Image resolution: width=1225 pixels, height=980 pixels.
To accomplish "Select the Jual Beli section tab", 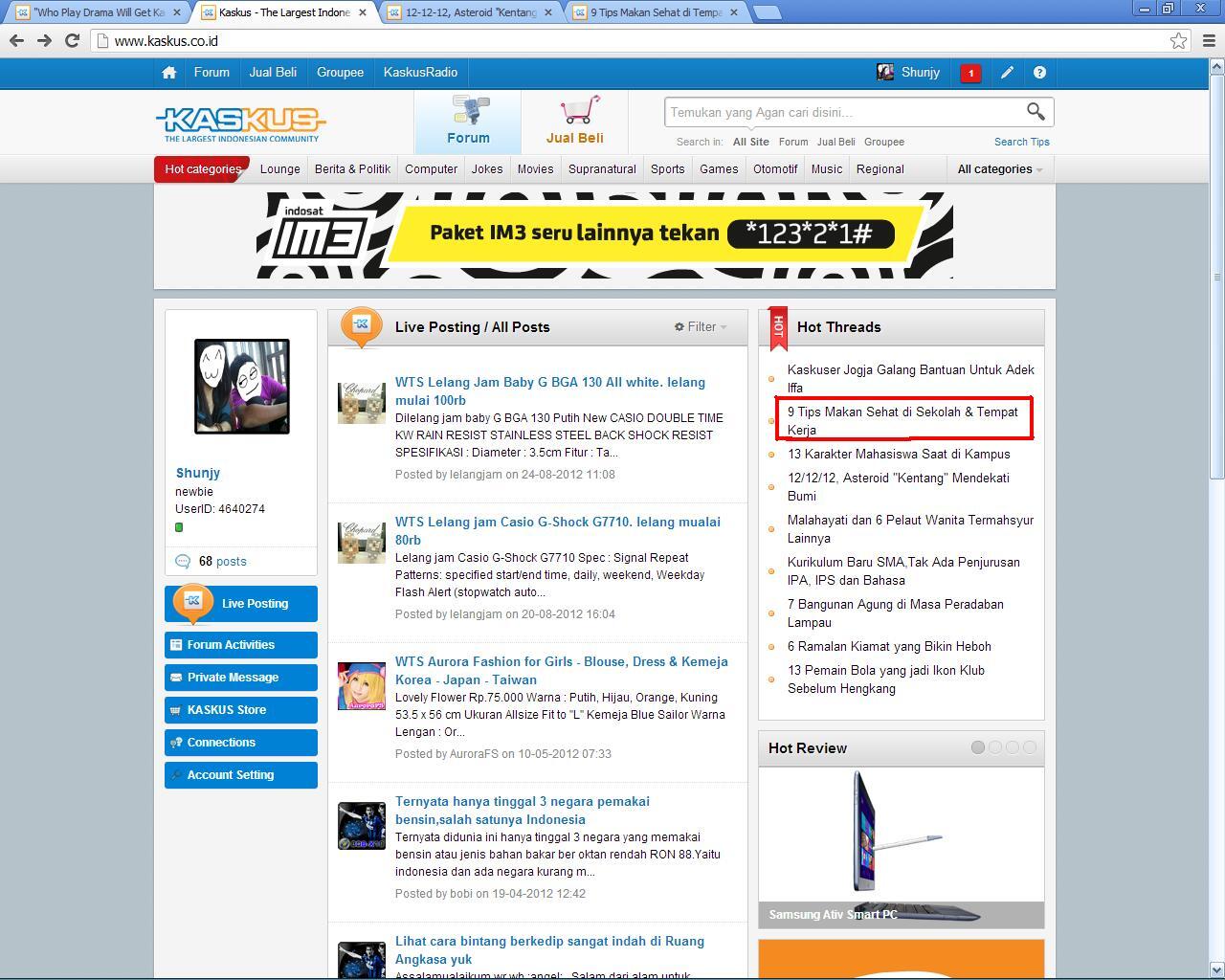I will 574,122.
